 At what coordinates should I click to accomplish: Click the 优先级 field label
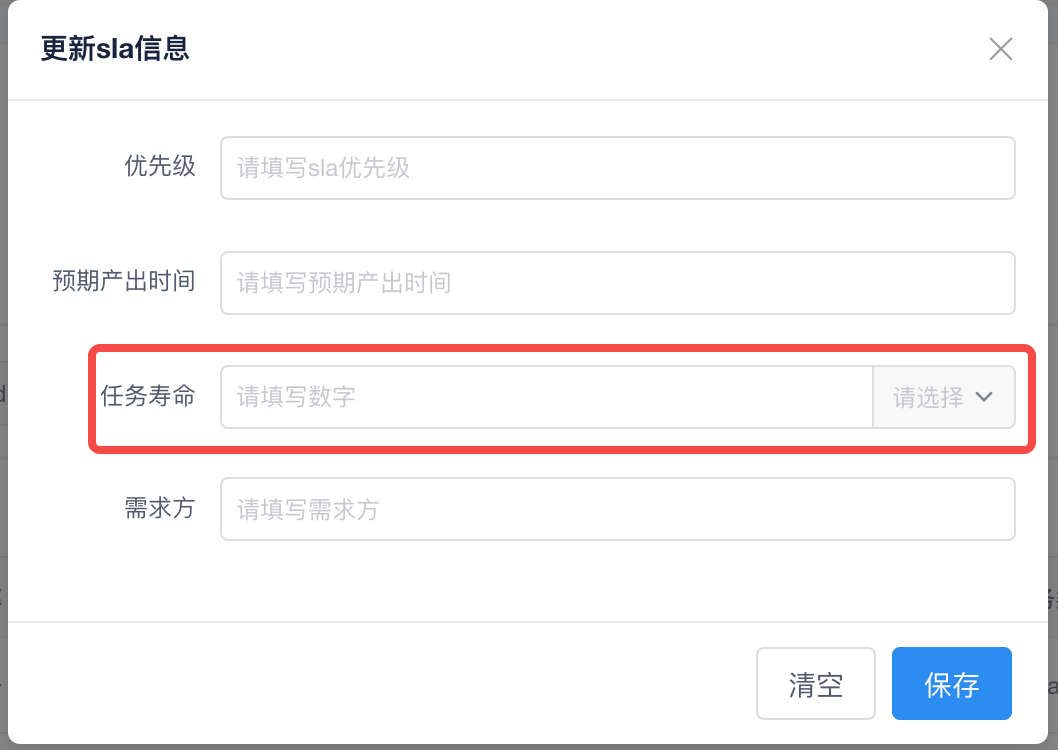[160, 166]
